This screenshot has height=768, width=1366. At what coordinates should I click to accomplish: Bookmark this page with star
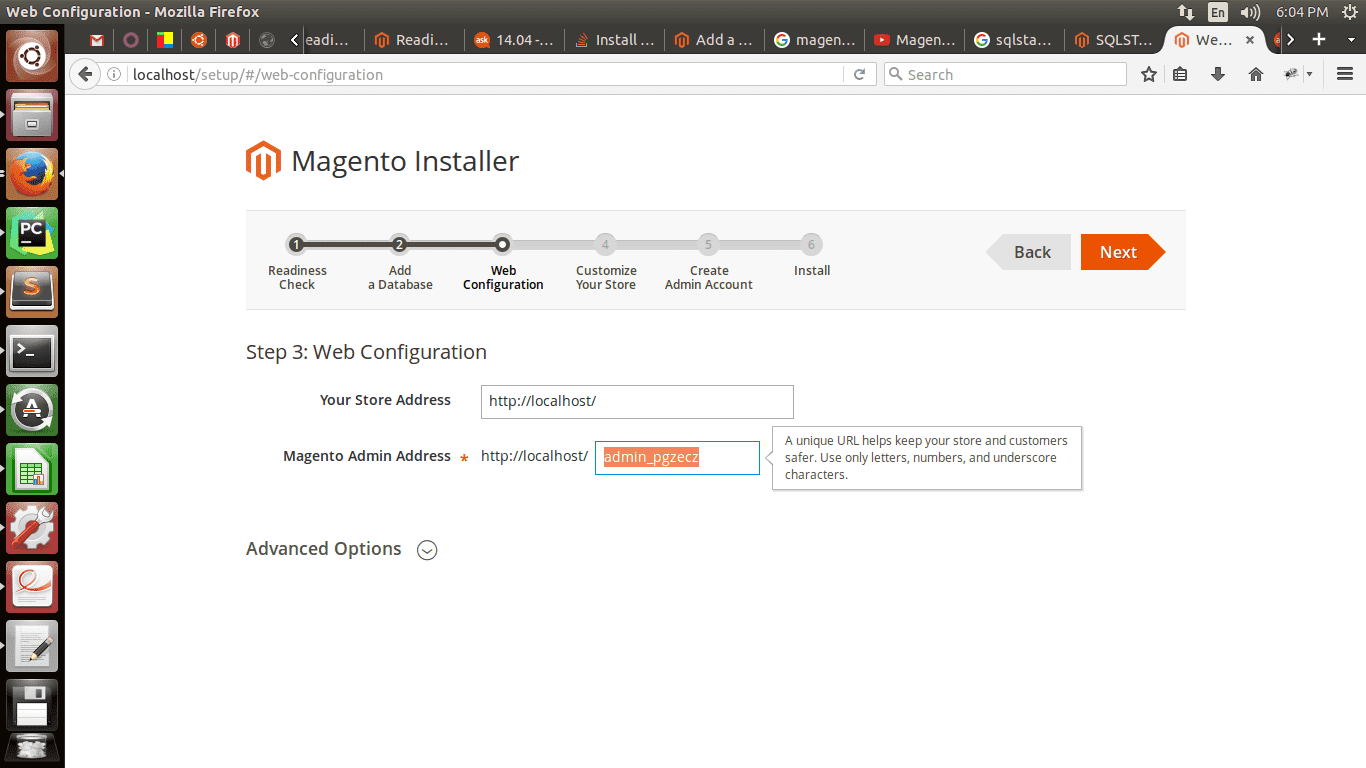pyautogui.click(x=1149, y=74)
